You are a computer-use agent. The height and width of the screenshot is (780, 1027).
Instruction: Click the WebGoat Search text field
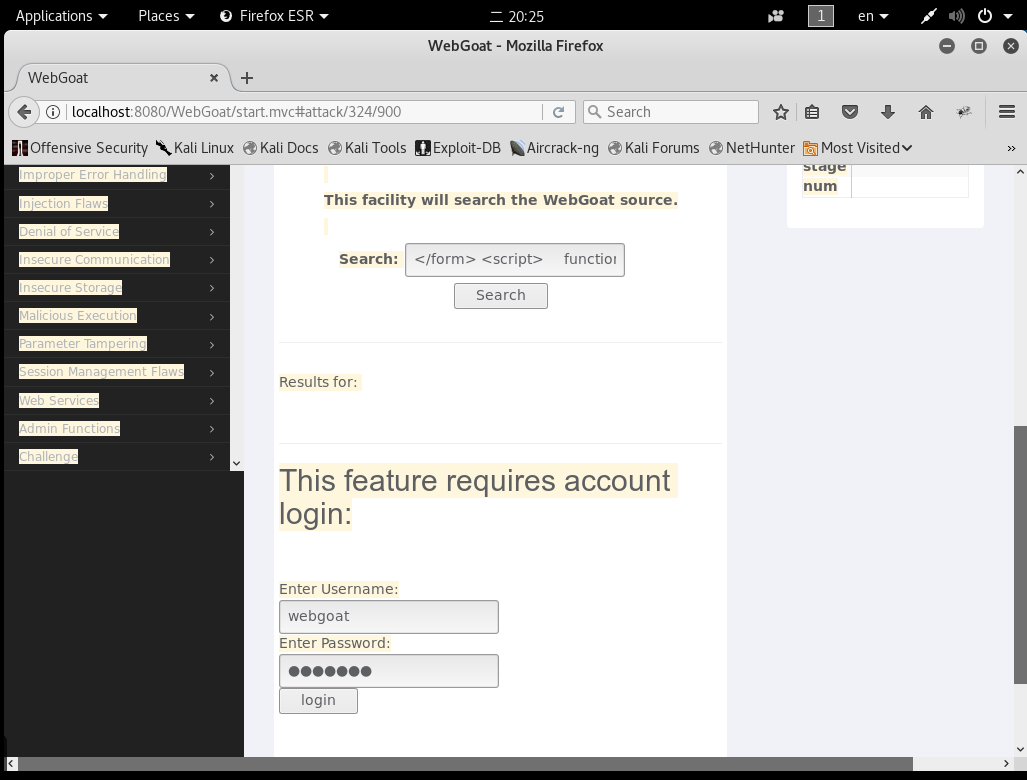click(515, 260)
